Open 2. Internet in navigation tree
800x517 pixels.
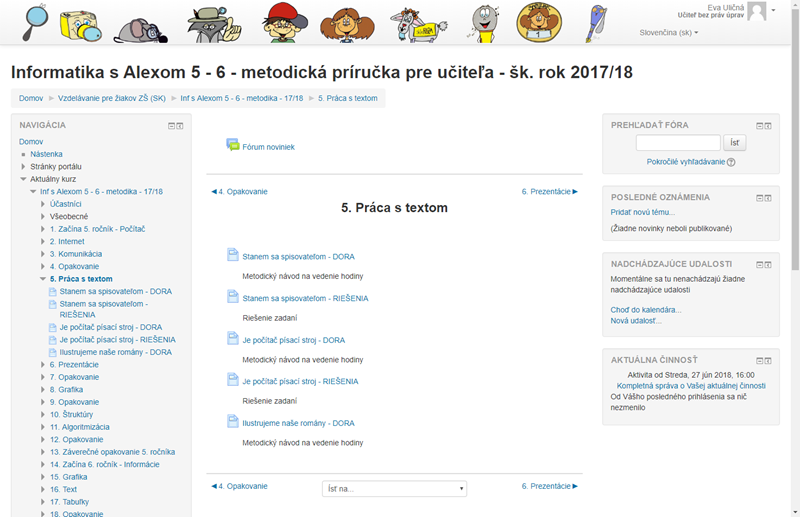(x=67, y=241)
